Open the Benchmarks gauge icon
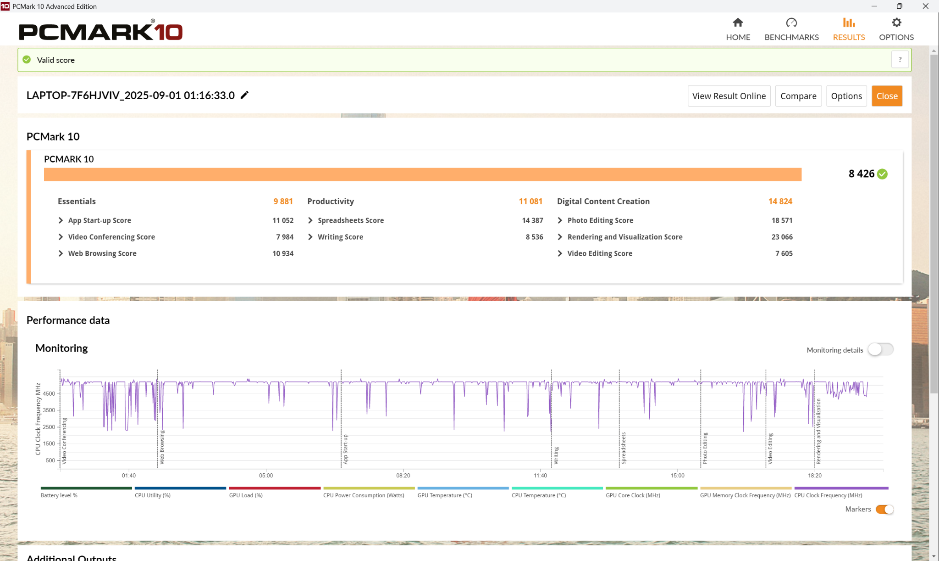939x561 pixels. [791, 23]
